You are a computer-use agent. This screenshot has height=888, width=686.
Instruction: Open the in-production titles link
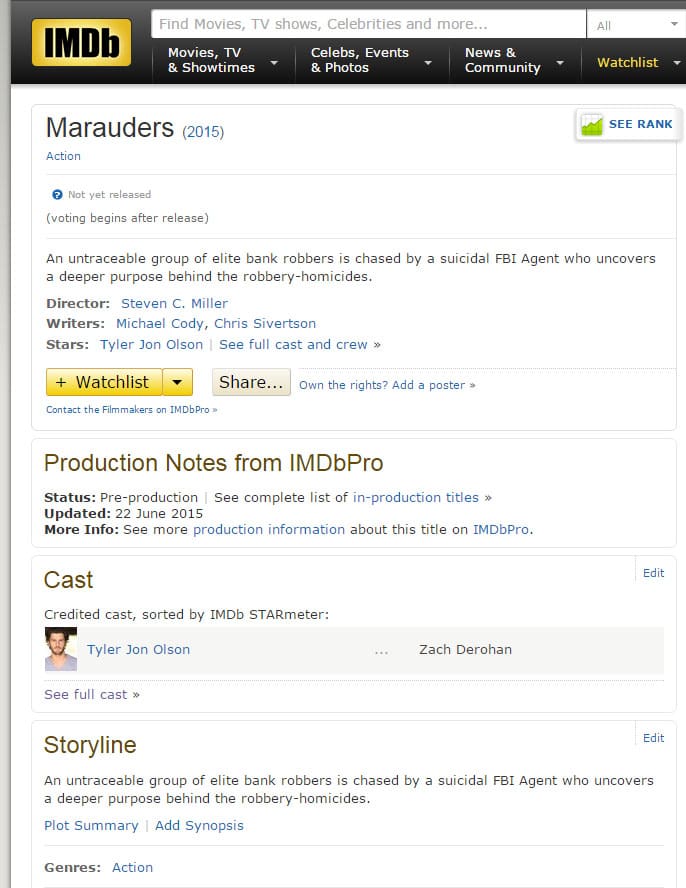[416, 498]
